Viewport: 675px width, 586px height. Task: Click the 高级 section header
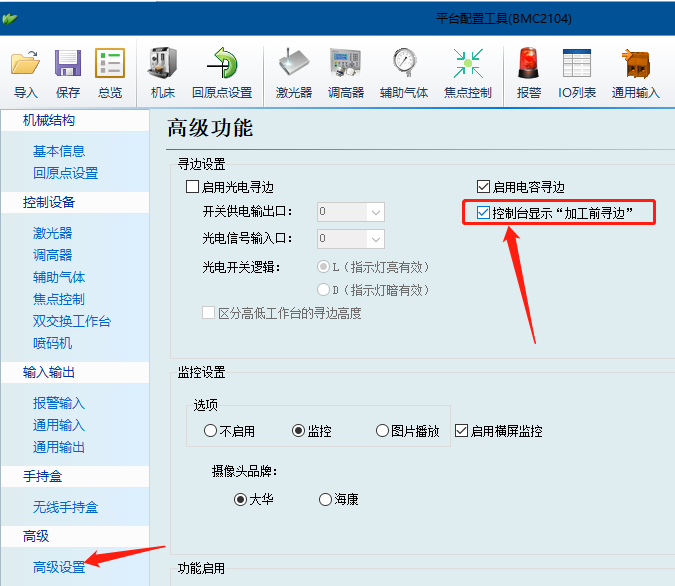point(36,536)
